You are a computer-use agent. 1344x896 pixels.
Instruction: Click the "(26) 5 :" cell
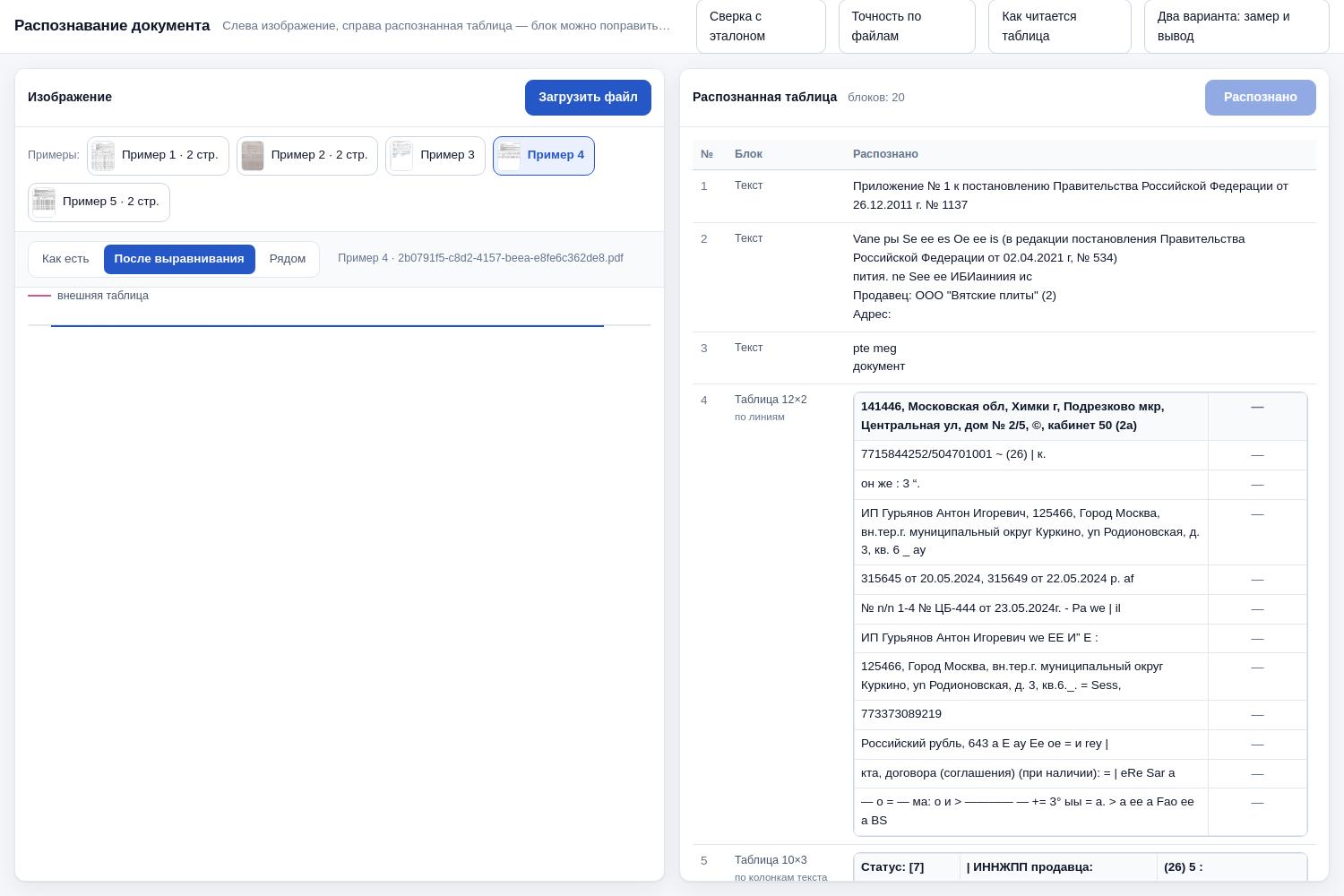pos(1232,867)
